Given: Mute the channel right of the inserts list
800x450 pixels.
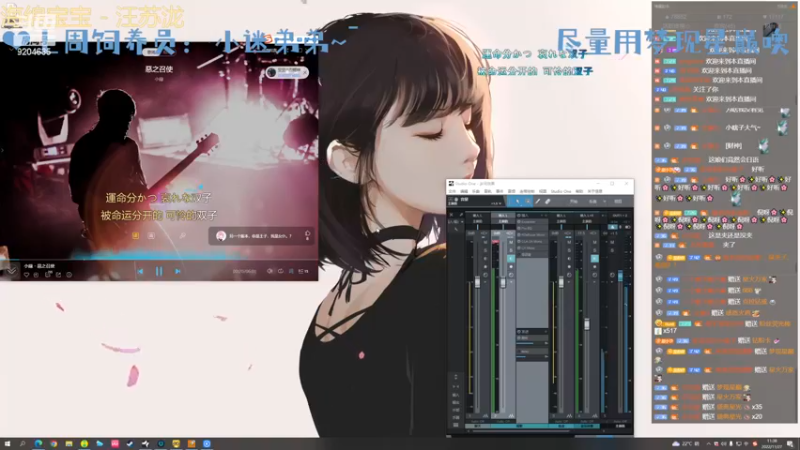Looking at the screenshot, I should pos(569,242).
